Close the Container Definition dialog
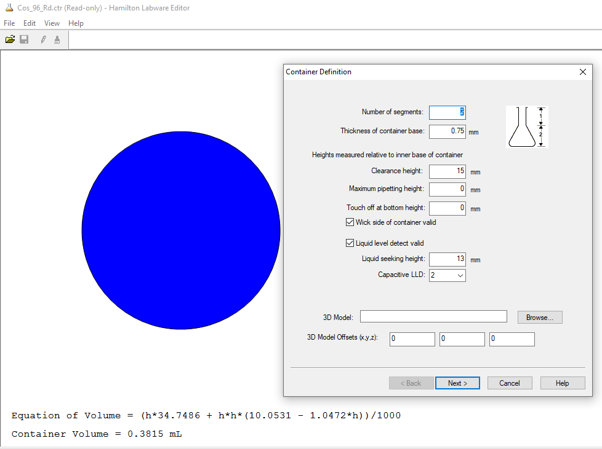 (x=583, y=72)
